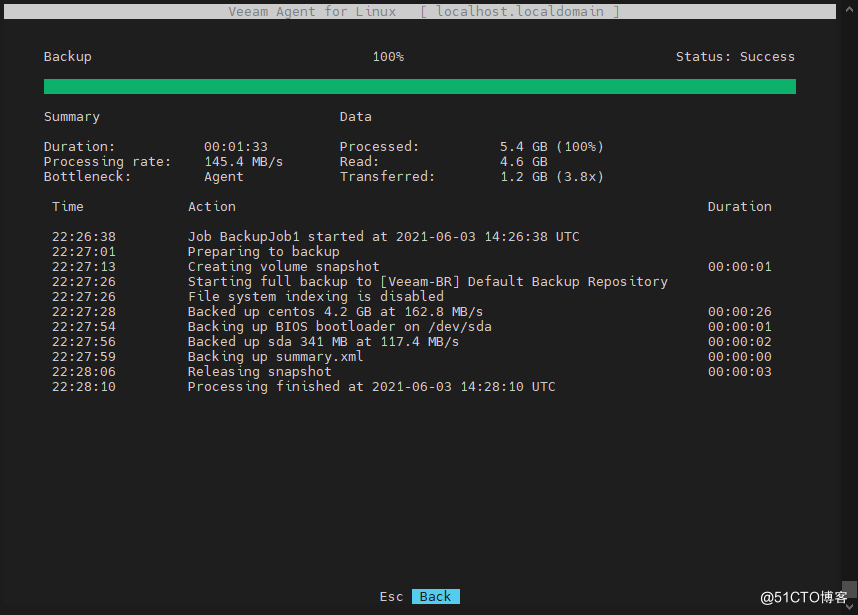The width and height of the screenshot is (858, 615).
Task: Click the timestamp 22:27:54
Action: 84,327
